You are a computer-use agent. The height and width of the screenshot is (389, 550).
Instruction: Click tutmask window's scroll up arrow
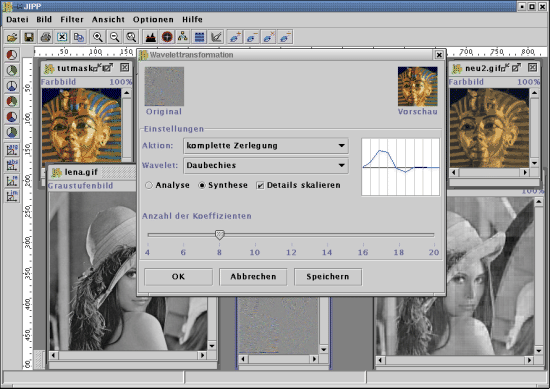pos(127,93)
